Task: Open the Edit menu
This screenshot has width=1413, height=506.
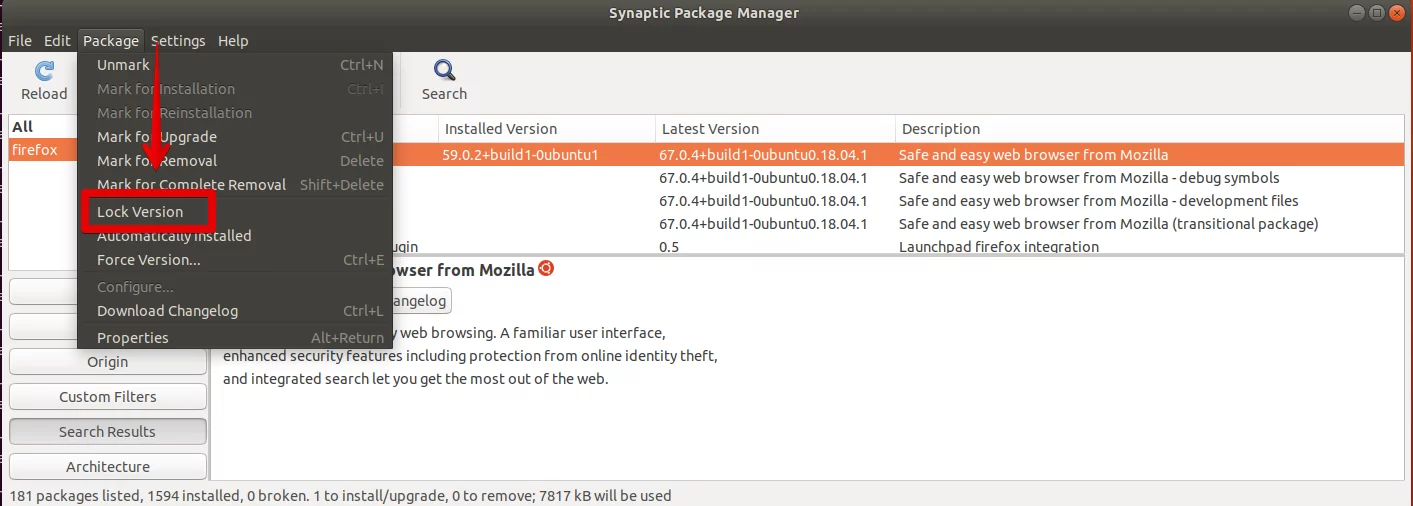Action: click(57, 41)
